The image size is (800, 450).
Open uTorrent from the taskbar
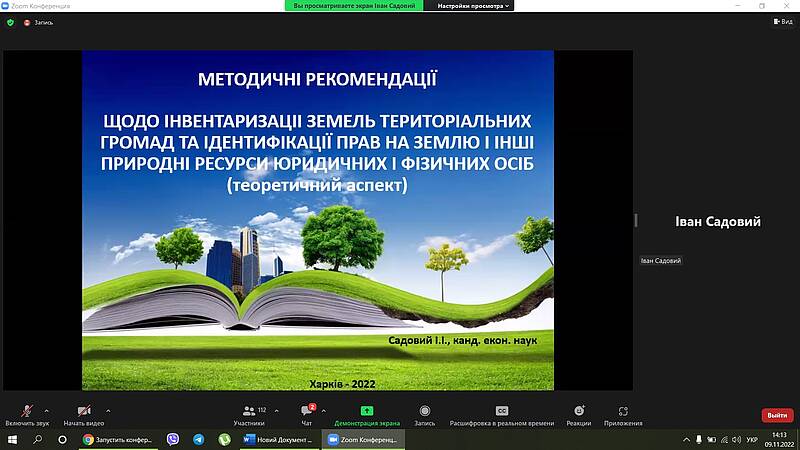tap(224, 439)
